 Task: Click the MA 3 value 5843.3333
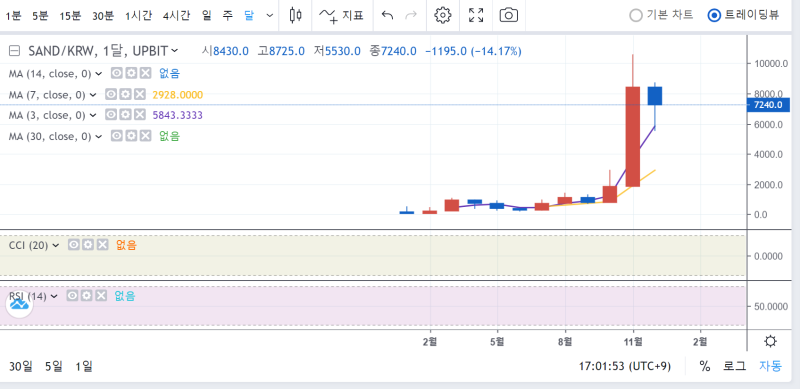(x=178, y=115)
